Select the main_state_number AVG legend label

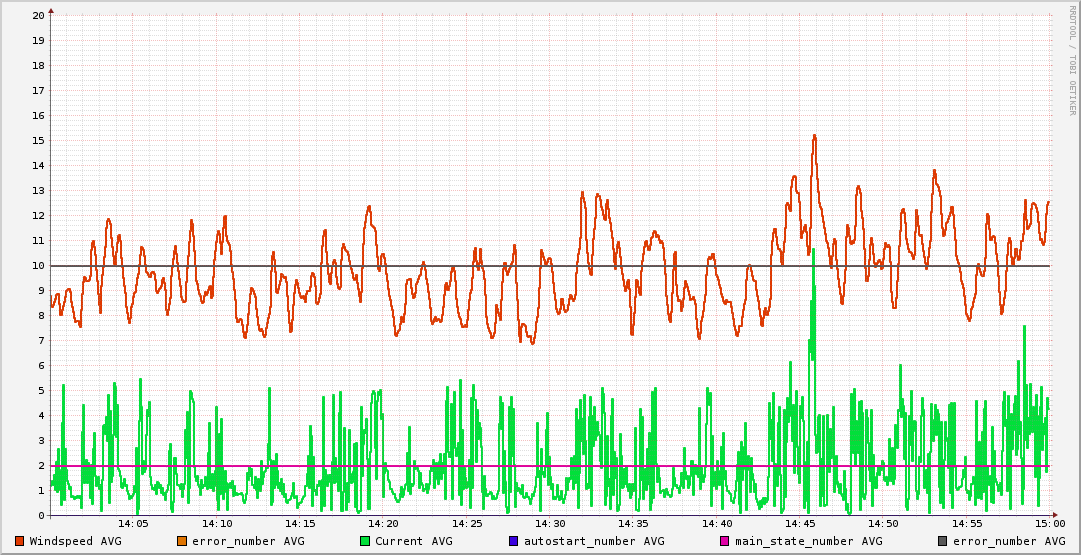pyautogui.click(x=808, y=541)
